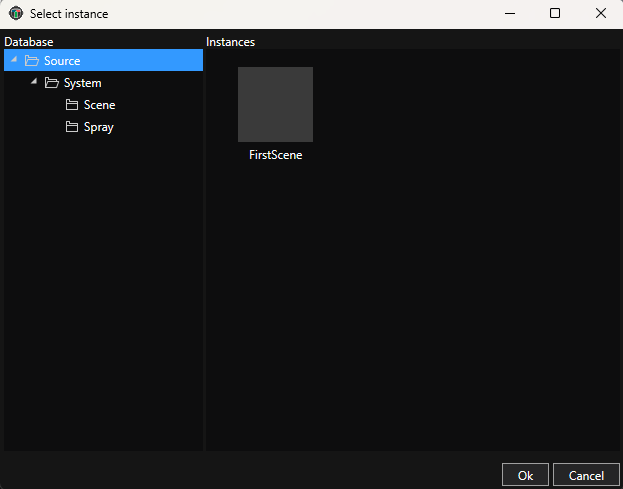Collapse the System folder arrow

[34, 81]
